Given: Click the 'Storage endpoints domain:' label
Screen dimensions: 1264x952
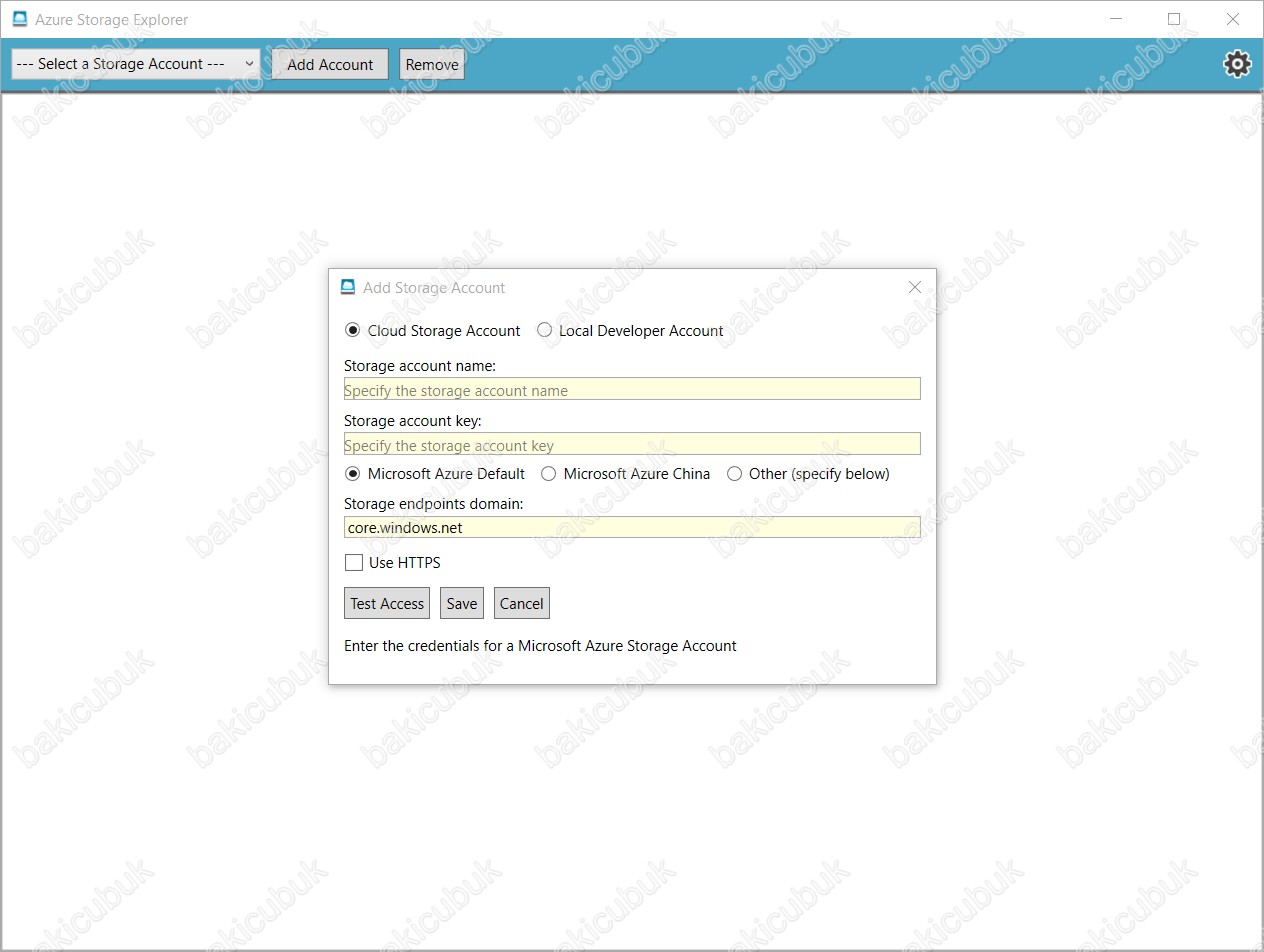Looking at the screenshot, I should click(434, 504).
